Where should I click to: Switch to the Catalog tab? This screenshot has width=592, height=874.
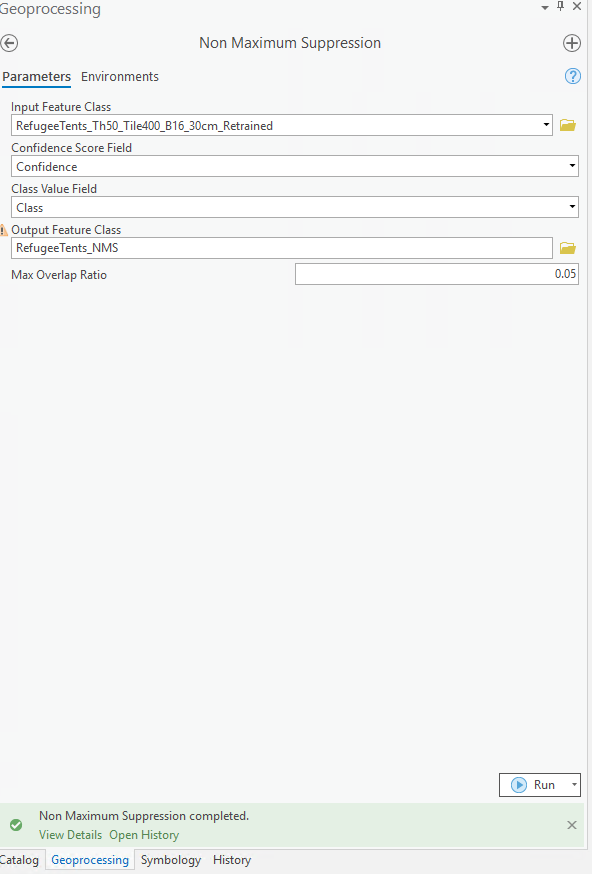(x=20, y=859)
